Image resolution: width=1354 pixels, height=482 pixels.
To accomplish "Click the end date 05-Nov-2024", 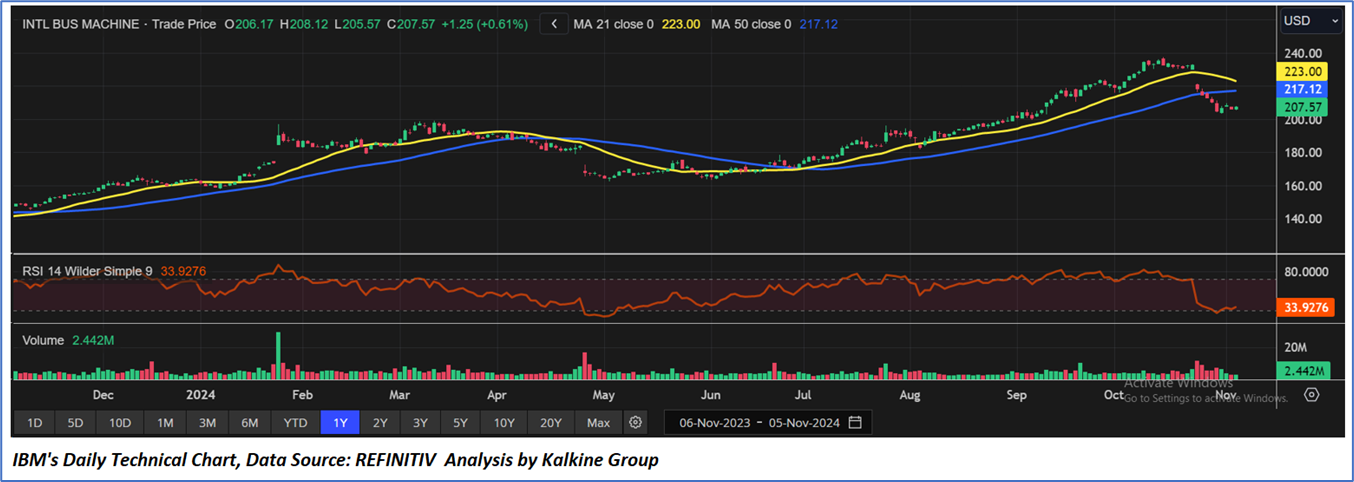I will pyautogui.click(x=804, y=423).
